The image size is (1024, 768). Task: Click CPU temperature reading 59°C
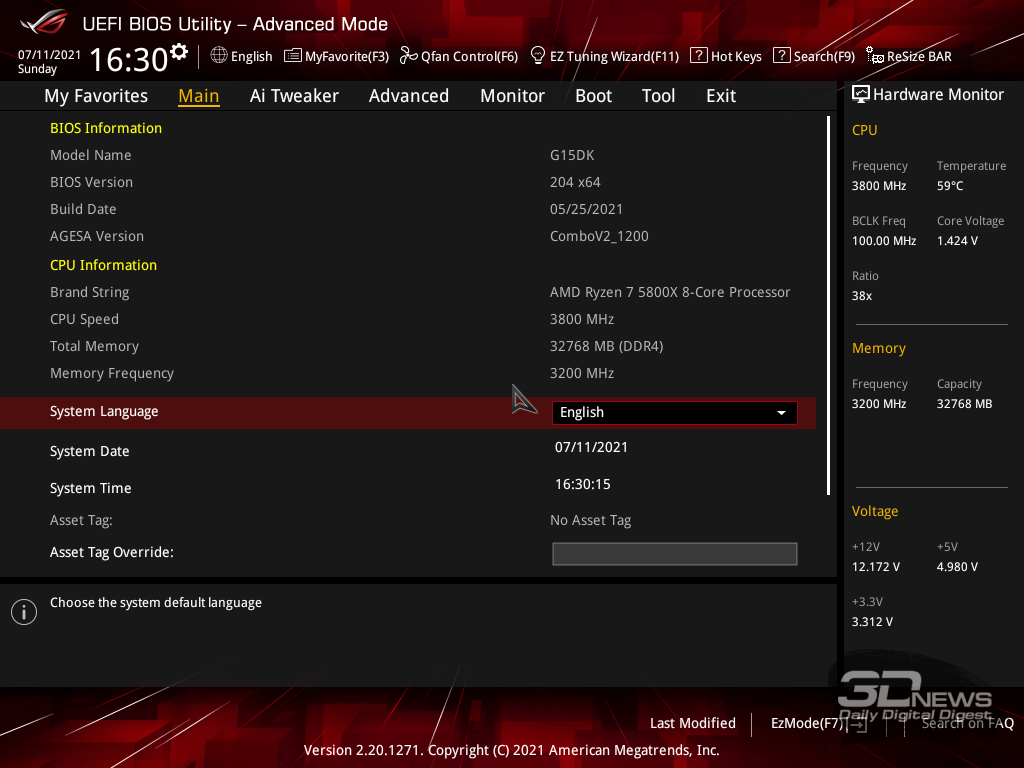pyautogui.click(x=950, y=186)
